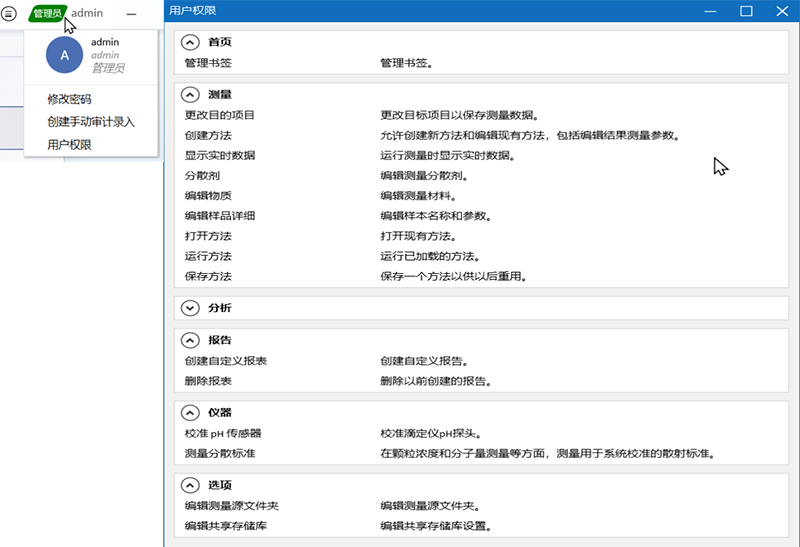This screenshot has width=800, height=547.
Task: Click the minimize dash beside admin
Action: pos(131,14)
